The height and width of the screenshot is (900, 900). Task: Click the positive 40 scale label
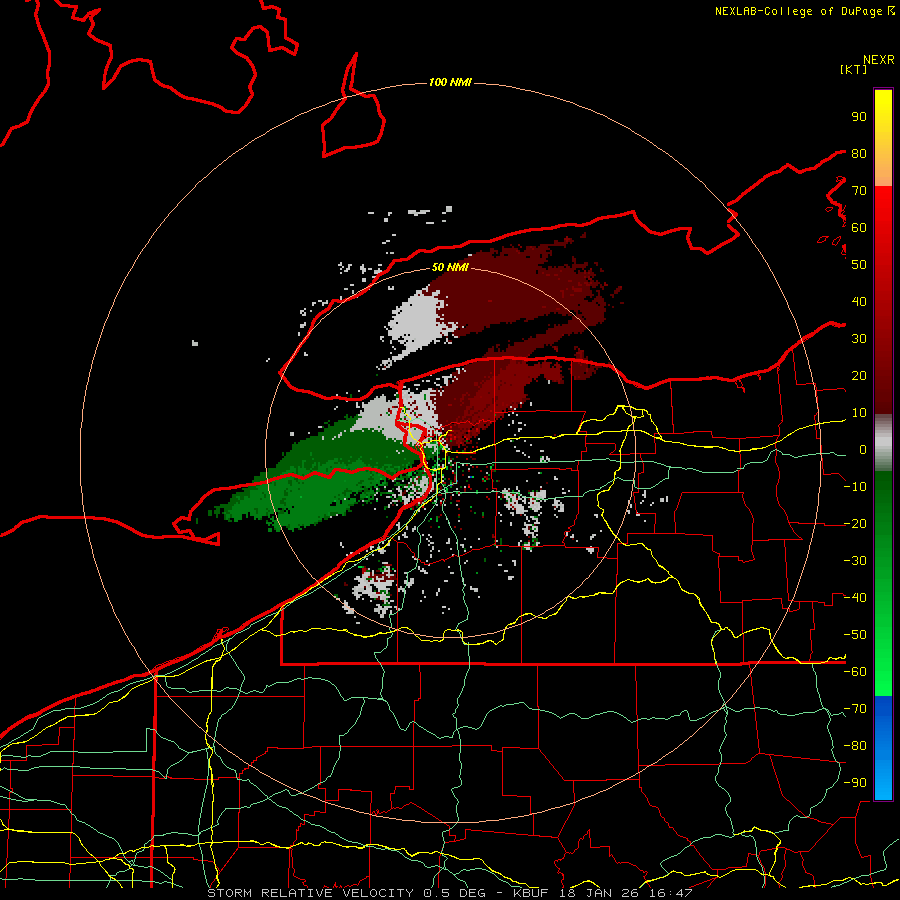[859, 301]
